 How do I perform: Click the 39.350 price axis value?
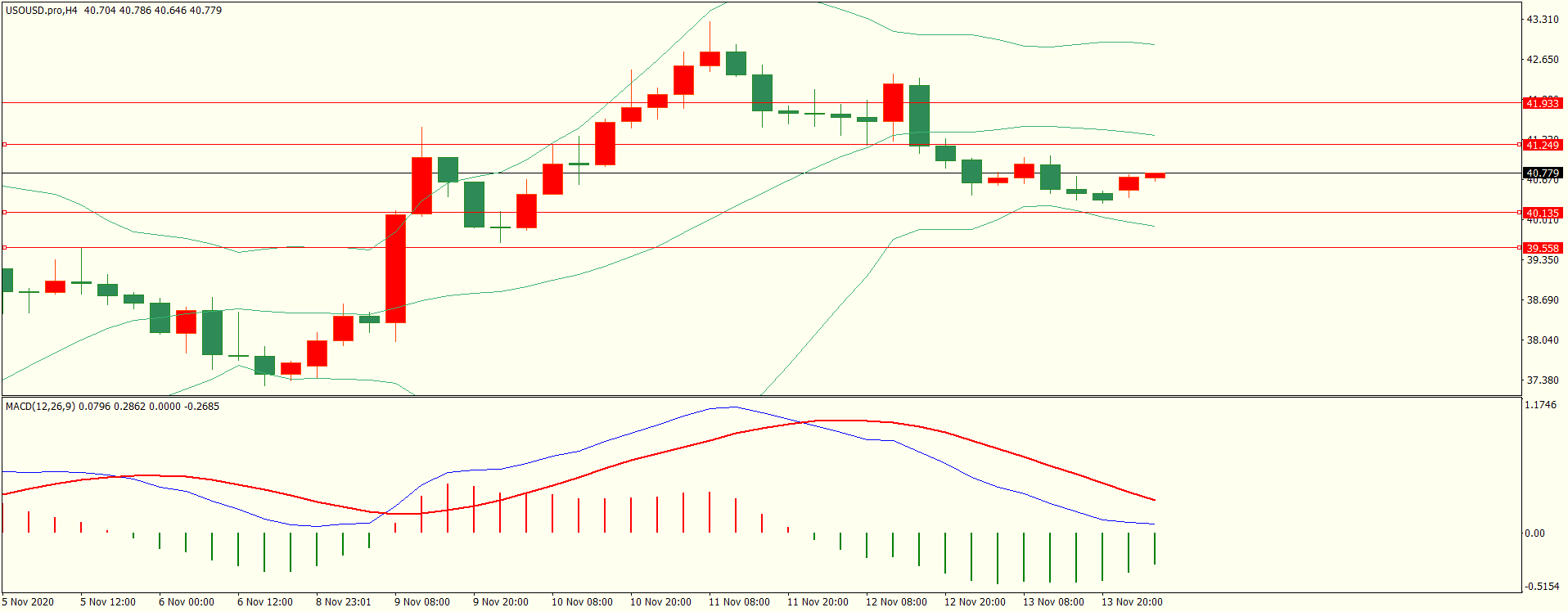coord(1543,260)
